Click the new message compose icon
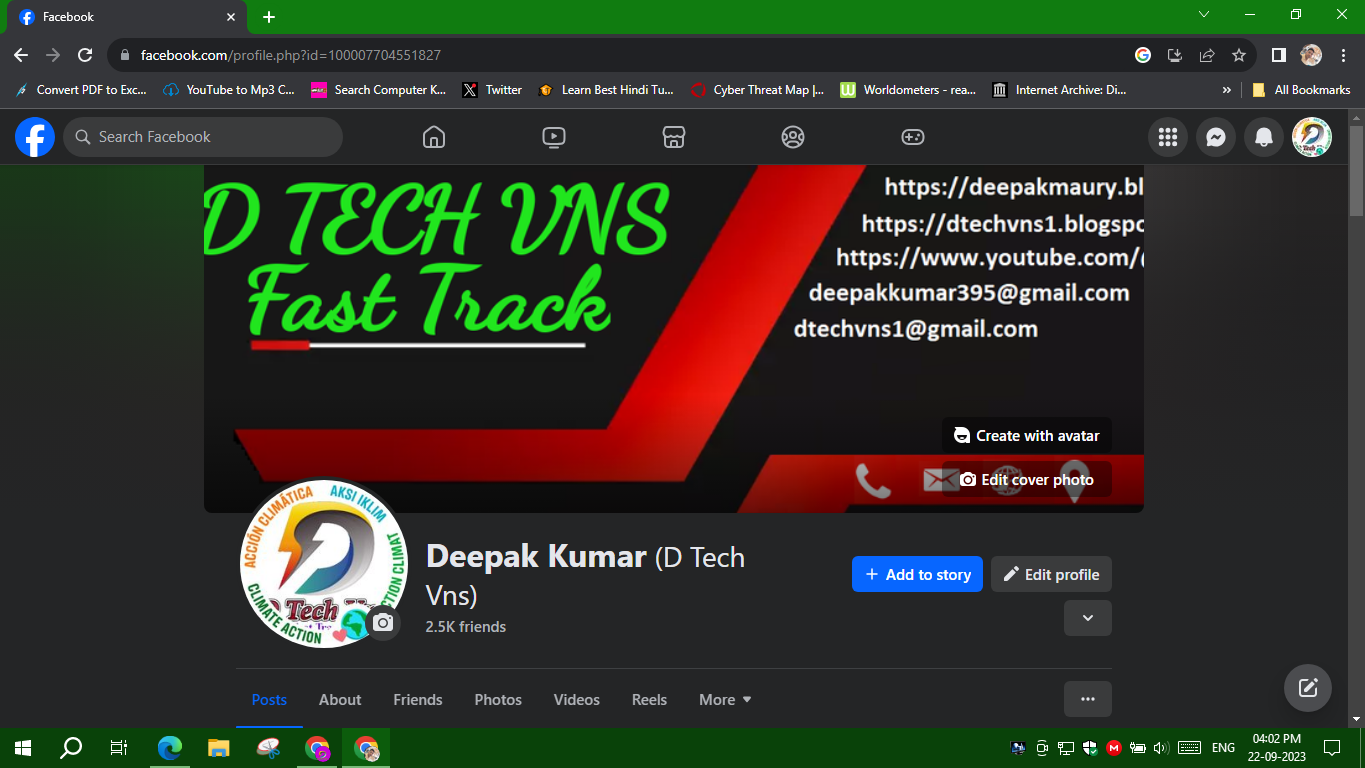 pos(1308,688)
